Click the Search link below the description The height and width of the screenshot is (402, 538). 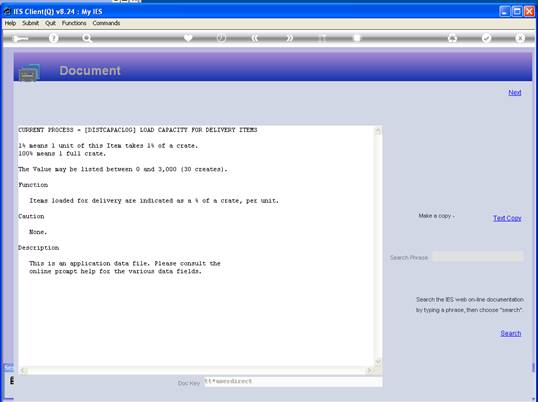511,333
